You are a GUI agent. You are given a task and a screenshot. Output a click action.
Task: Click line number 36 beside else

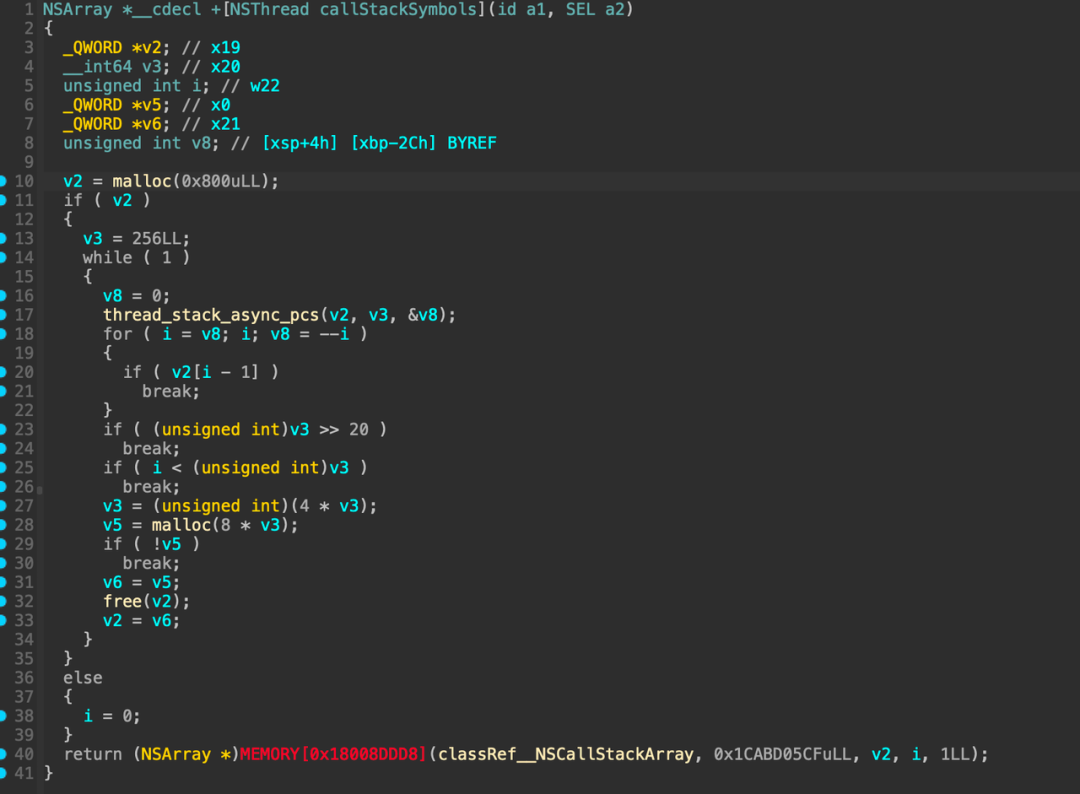point(23,678)
